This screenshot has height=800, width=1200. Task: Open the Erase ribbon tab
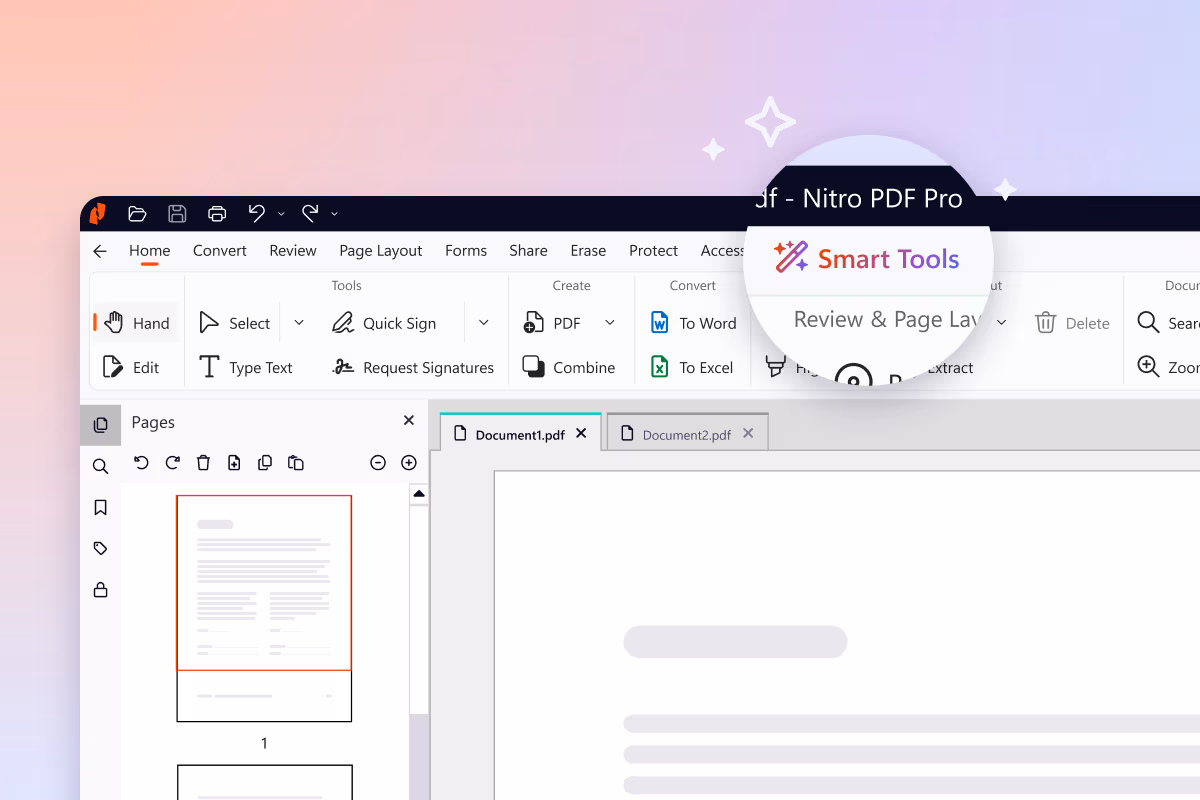coord(588,251)
